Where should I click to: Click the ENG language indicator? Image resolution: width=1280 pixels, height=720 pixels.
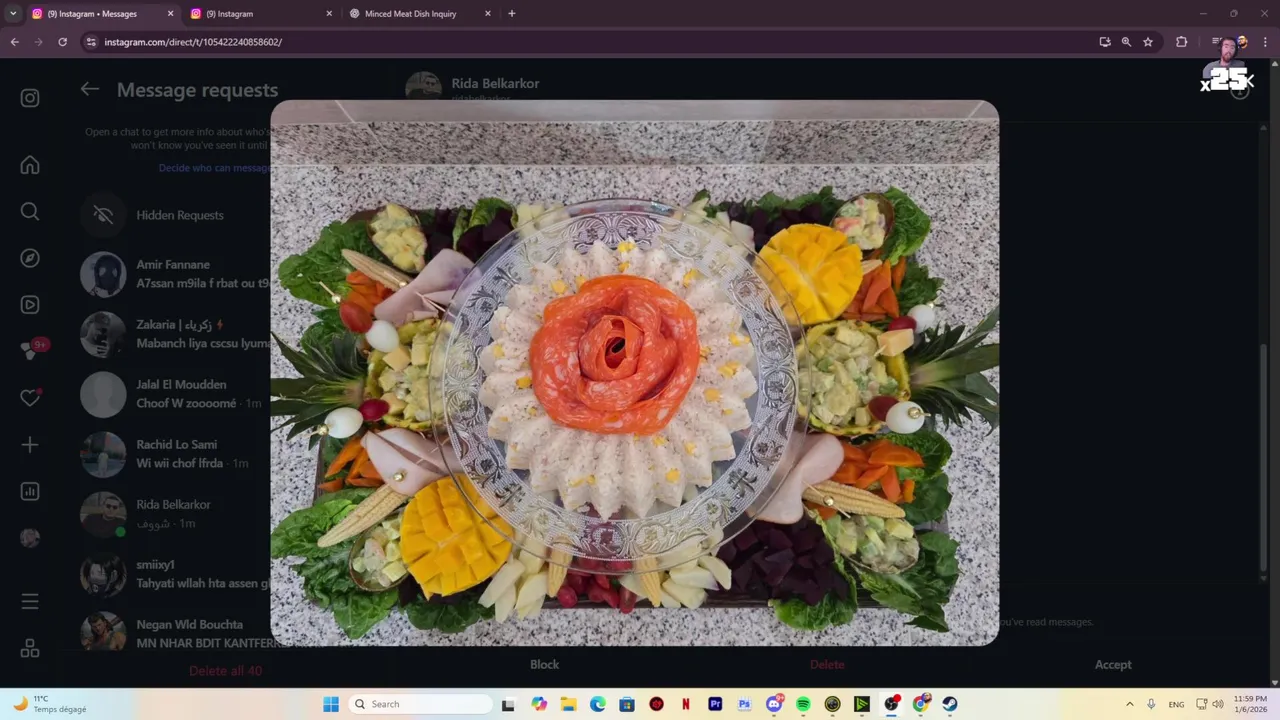[1176, 704]
